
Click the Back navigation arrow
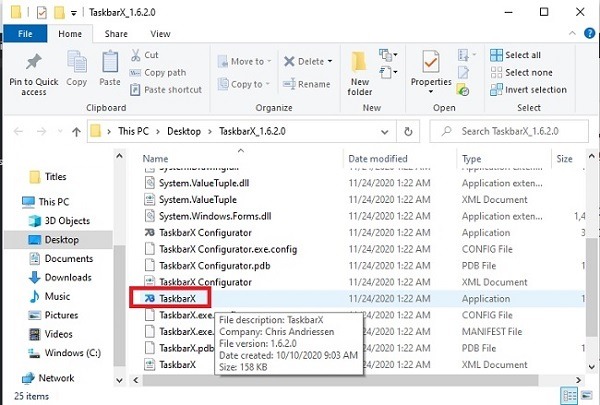tap(18, 132)
